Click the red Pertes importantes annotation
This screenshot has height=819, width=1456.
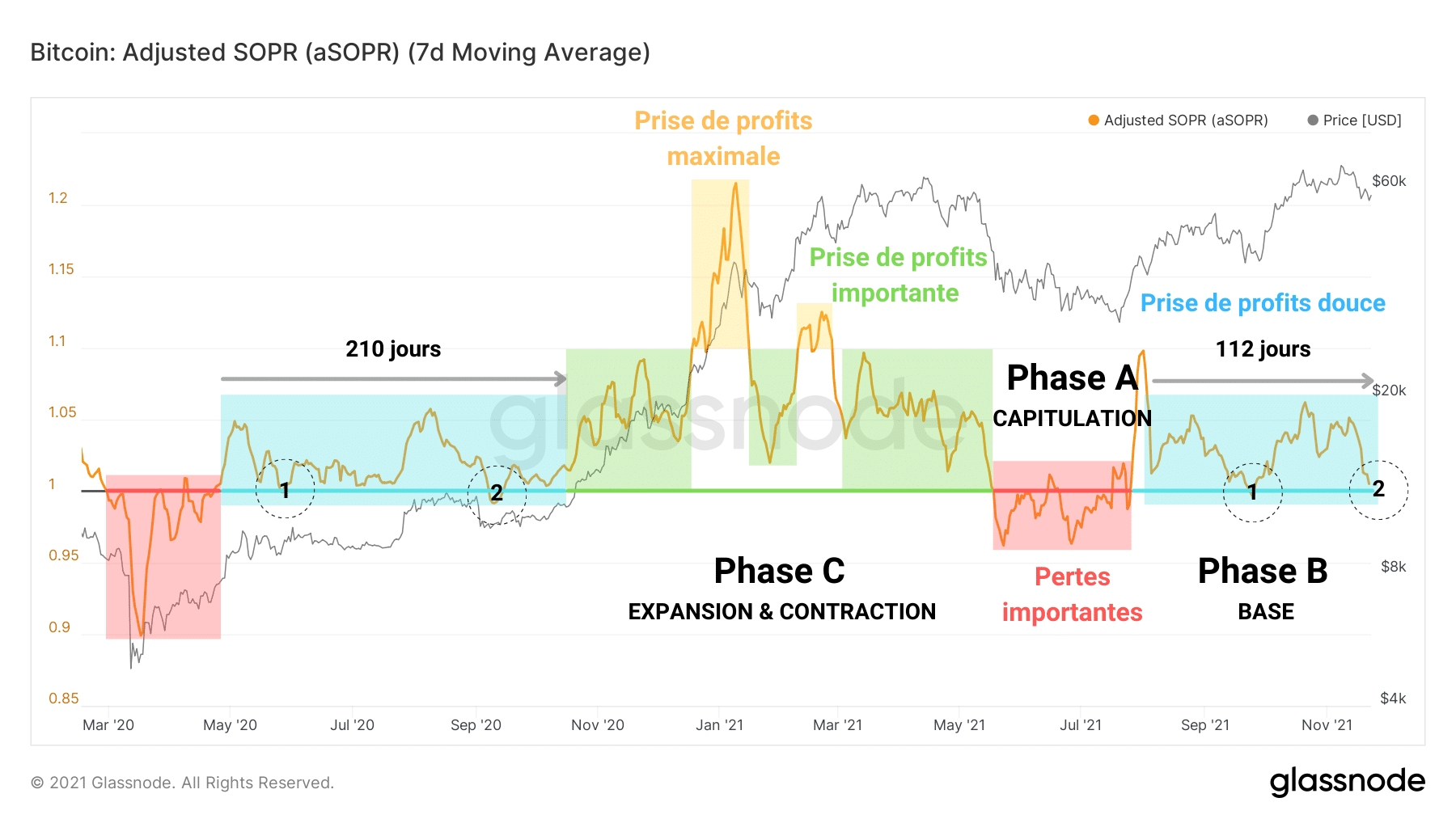click(1072, 594)
